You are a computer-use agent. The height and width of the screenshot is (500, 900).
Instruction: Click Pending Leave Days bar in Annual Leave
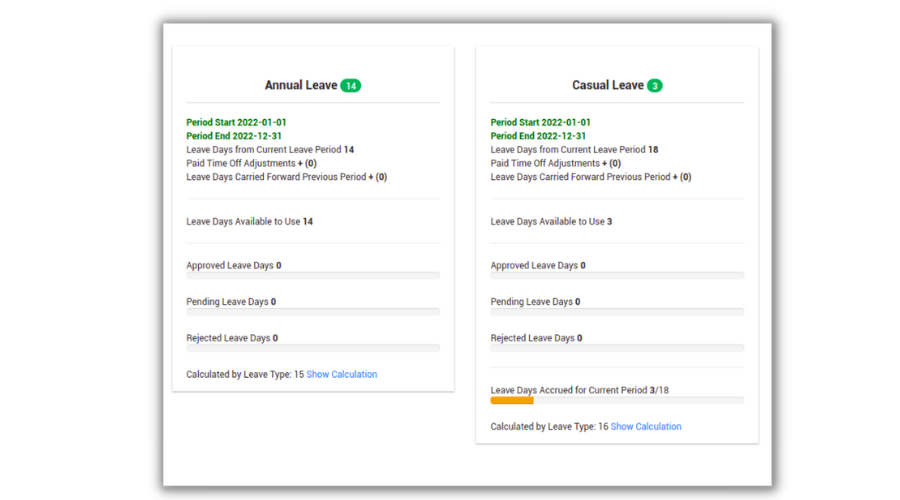pos(313,311)
